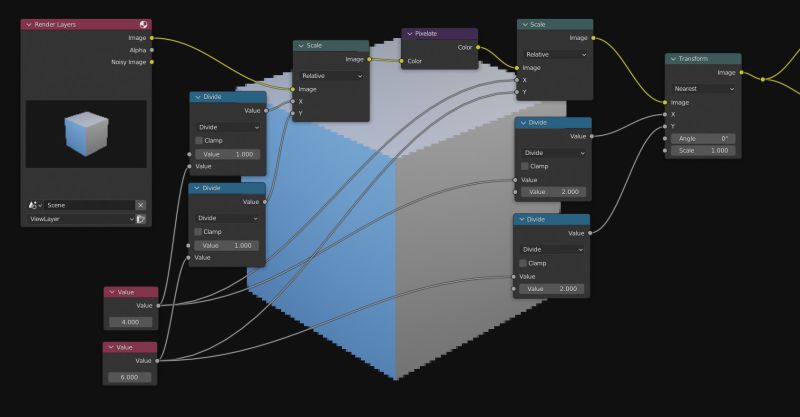Enable Clamp on the lower-right Divide node
Screen dimensions: 800x417
523,263
